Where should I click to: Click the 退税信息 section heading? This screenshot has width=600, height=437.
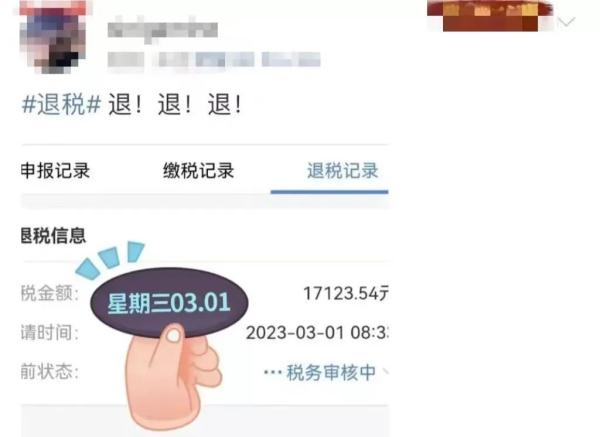pos(53,236)
